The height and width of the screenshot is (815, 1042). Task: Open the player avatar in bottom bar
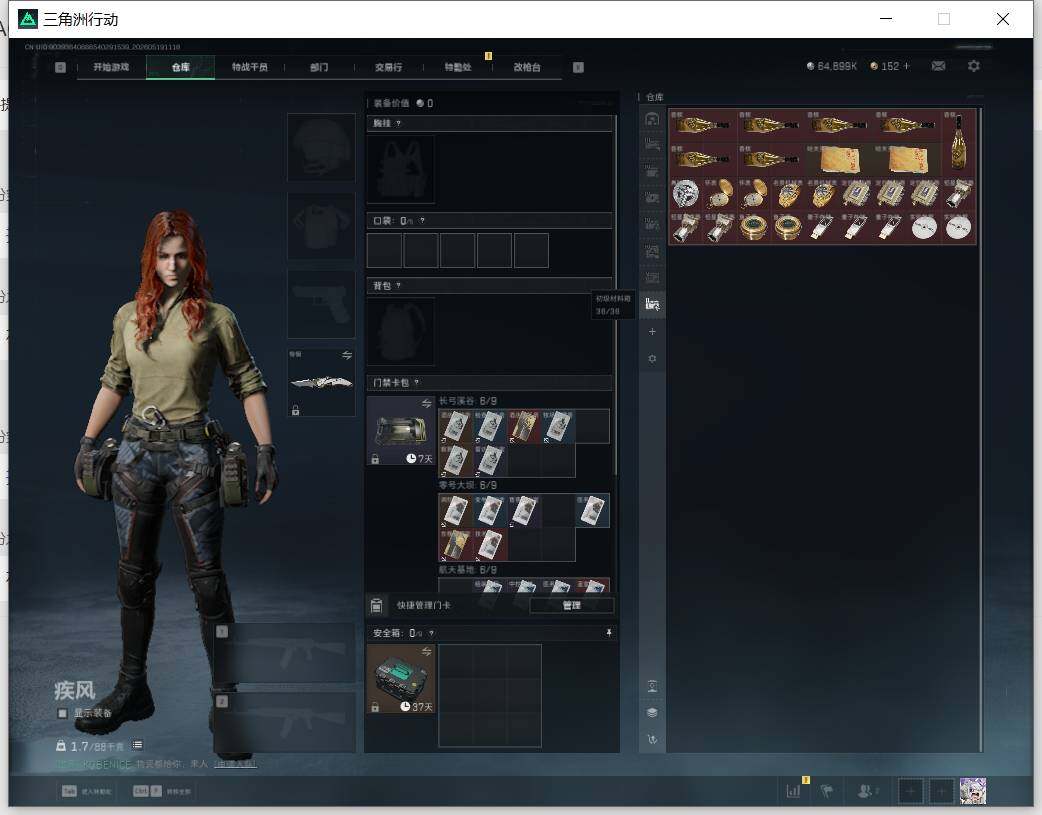coord(973,791)
